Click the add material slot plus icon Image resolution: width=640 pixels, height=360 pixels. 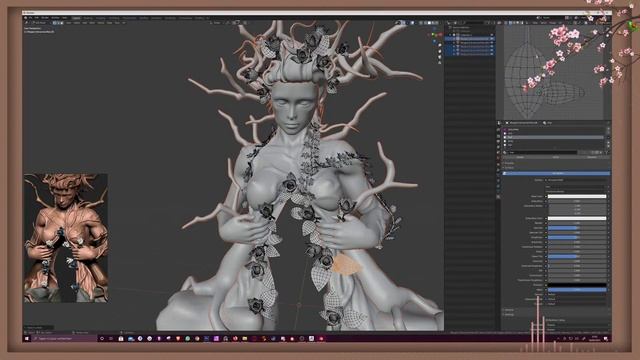coord(609,128)
